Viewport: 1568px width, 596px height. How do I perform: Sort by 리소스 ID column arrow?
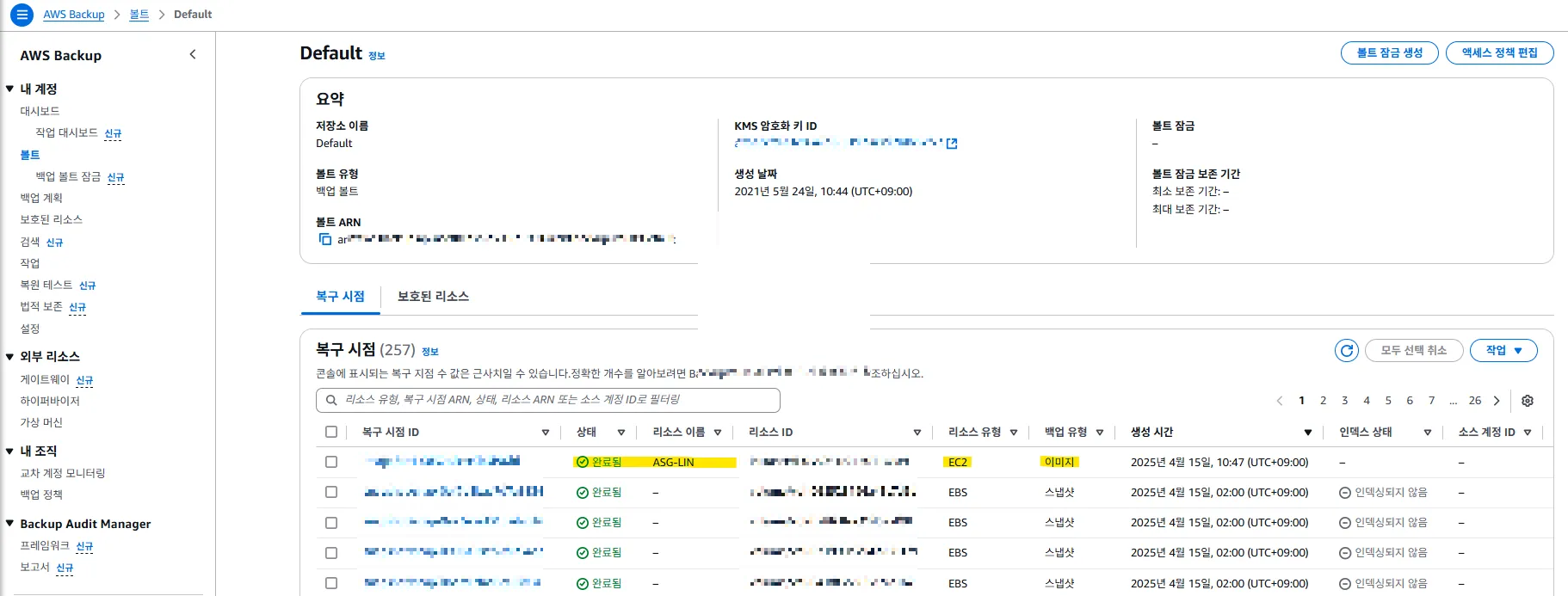[917, 433]
